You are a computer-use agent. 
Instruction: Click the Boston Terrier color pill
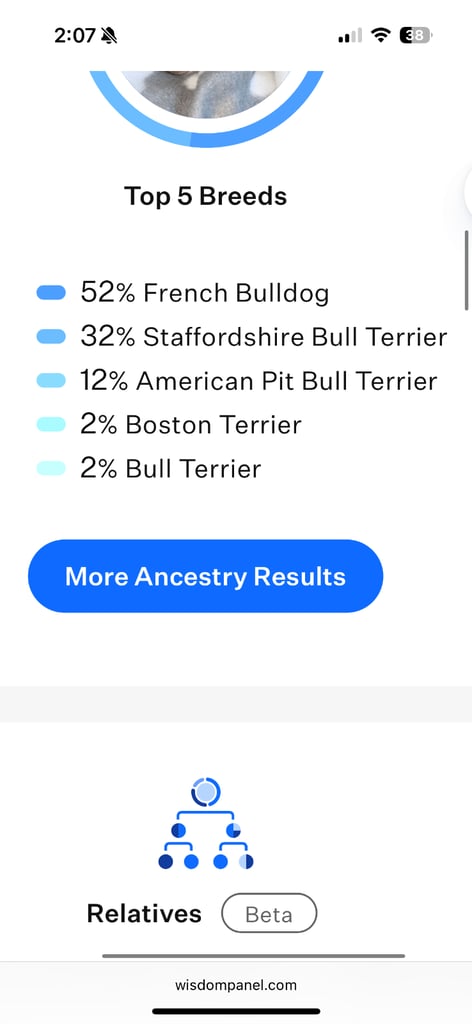pyautogui.click(x=51, y=424)
